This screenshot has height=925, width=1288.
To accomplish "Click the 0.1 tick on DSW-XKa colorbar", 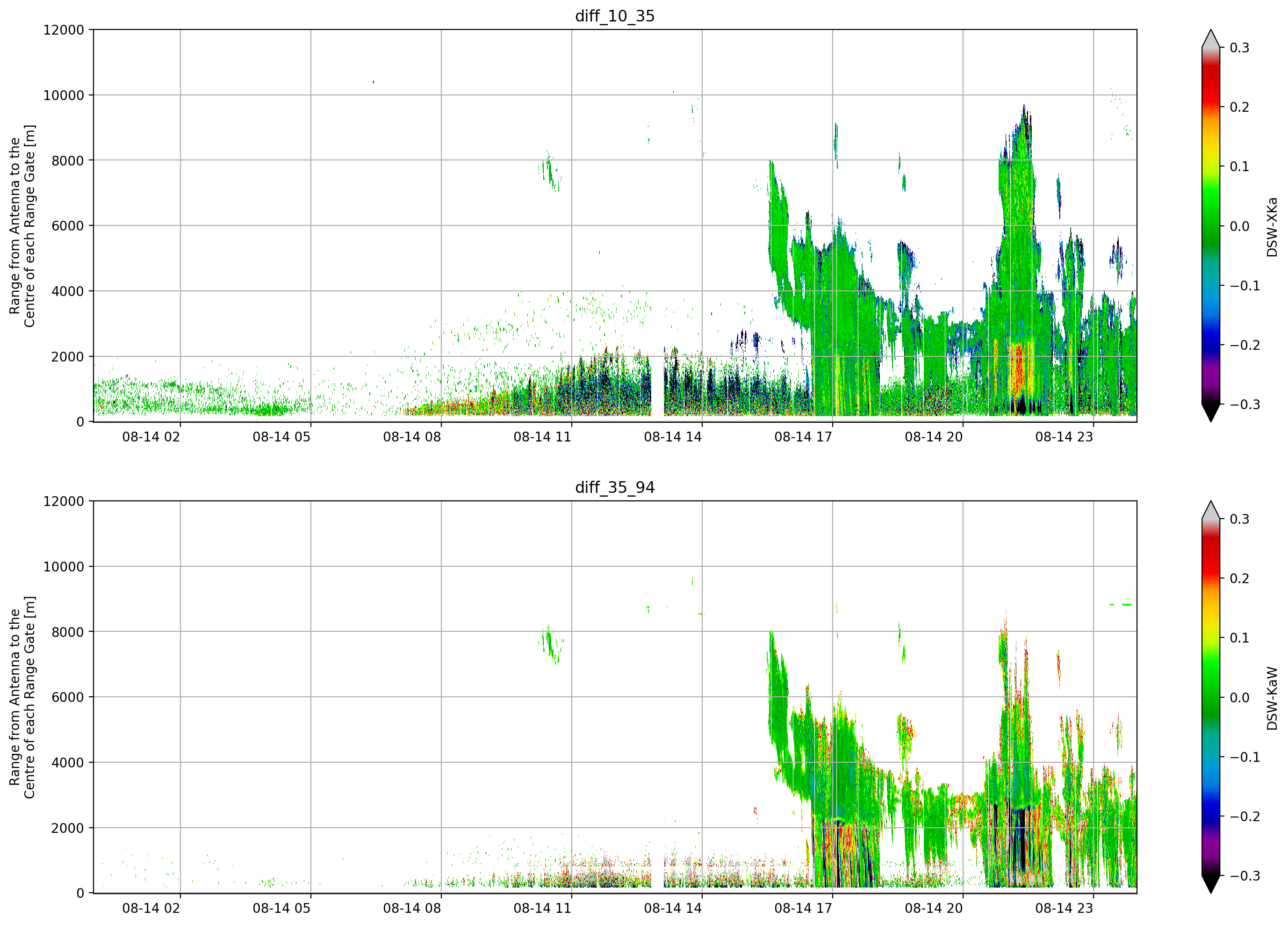I will [x=1239, y=166].
